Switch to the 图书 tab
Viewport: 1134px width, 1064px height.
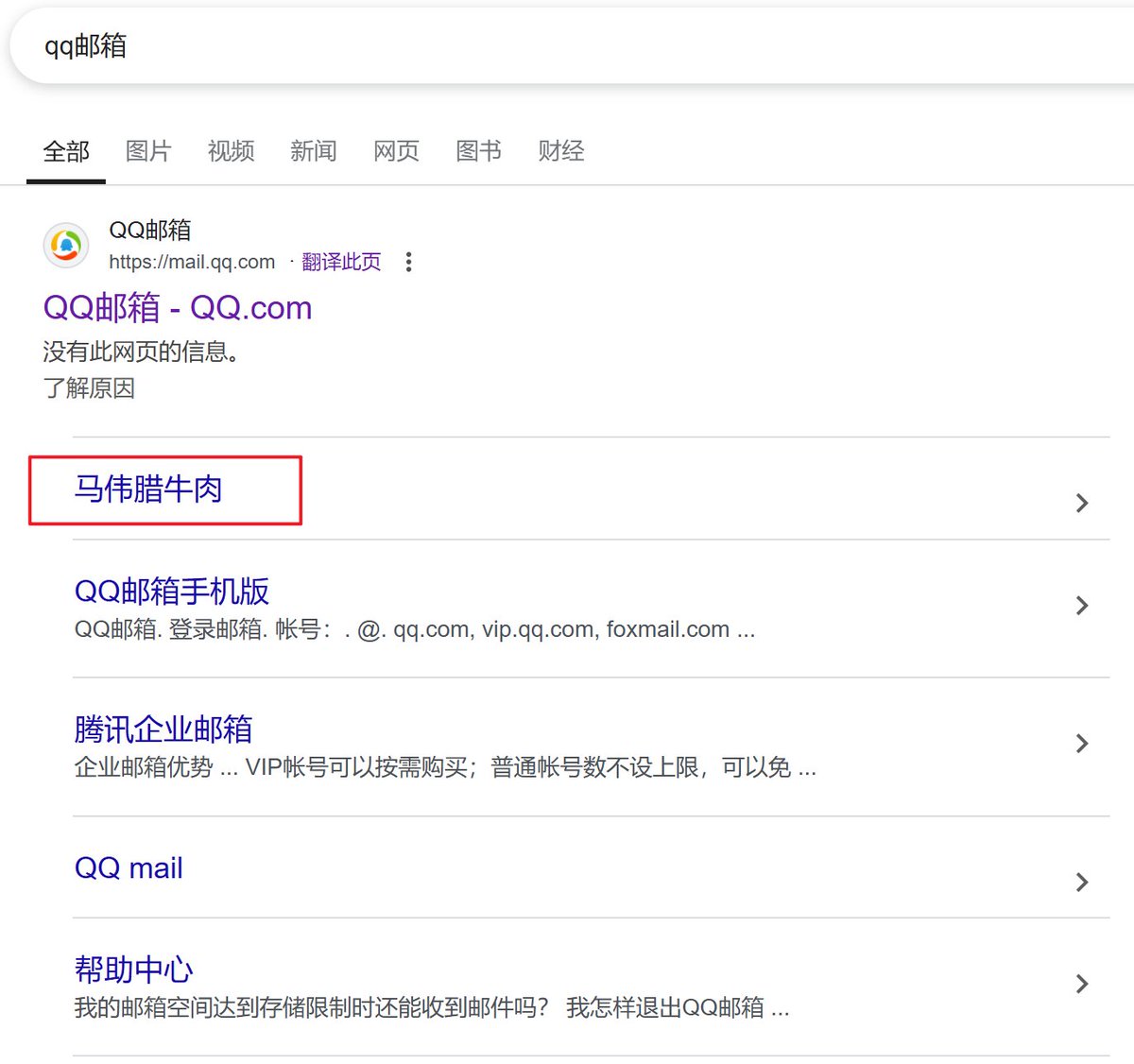(478, 151)
